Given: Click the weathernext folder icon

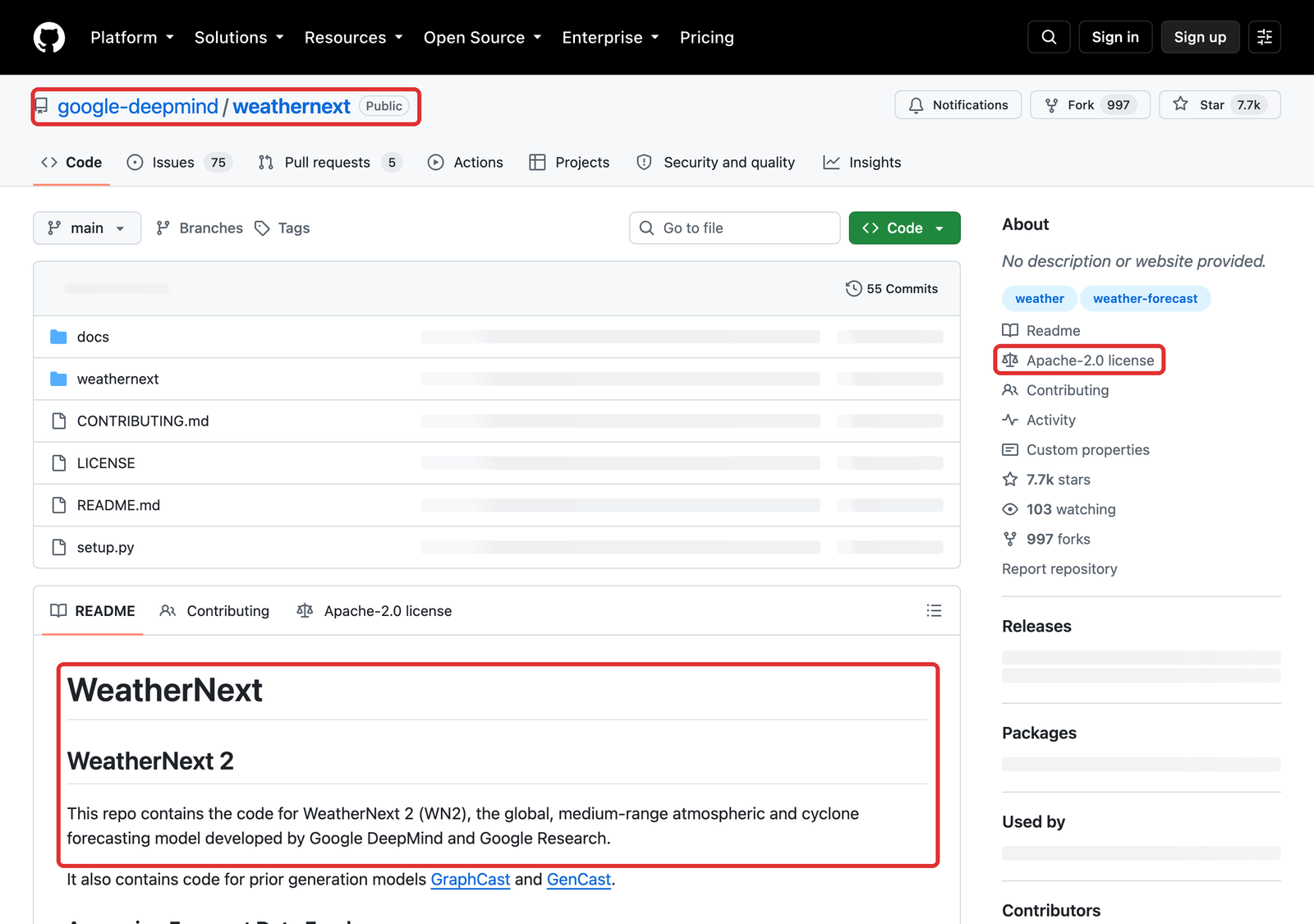Looking at the screenshot, I should [x=58, y=379].
